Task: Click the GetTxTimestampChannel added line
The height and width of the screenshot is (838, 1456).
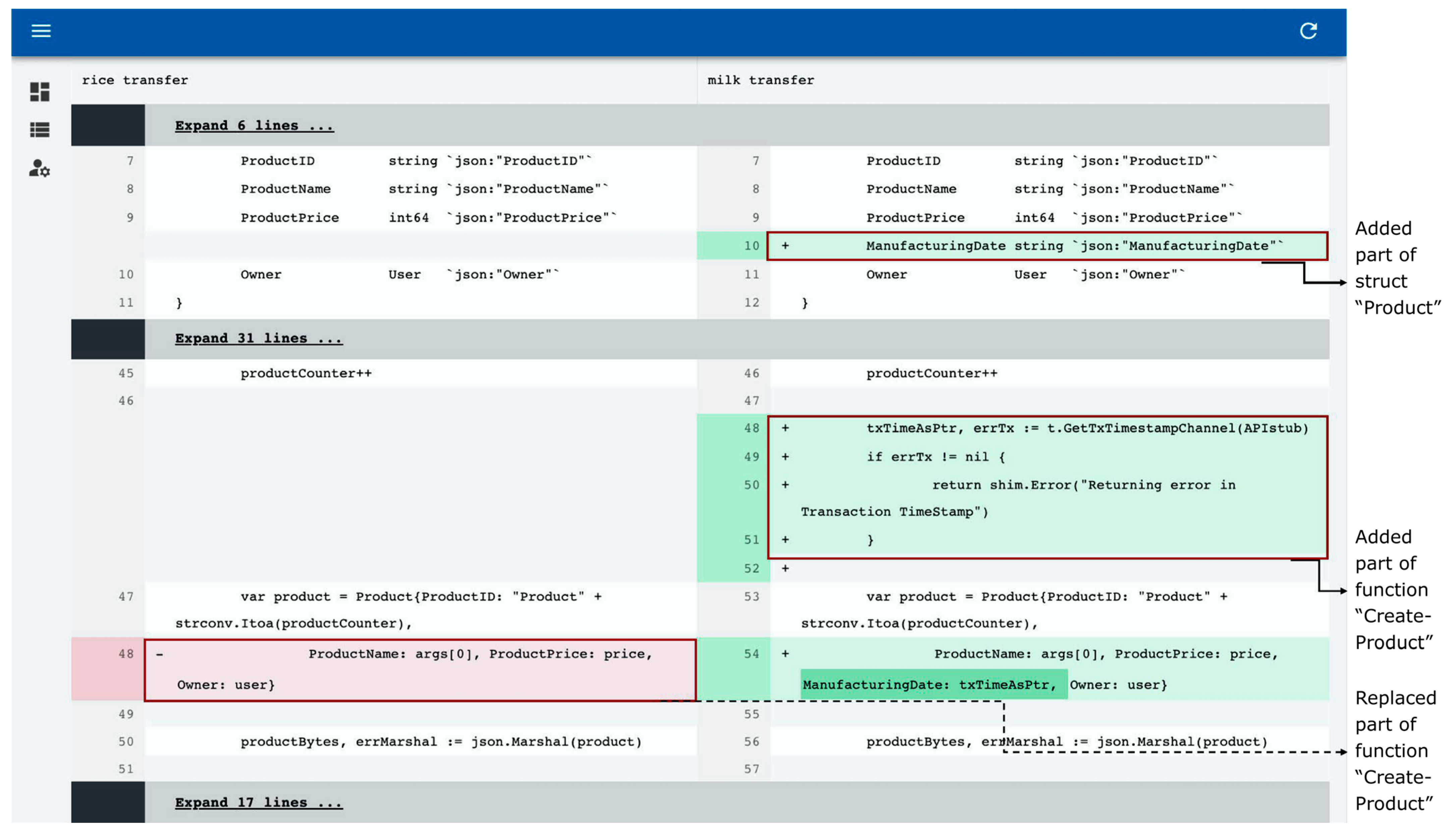Action: [1086, 428]
